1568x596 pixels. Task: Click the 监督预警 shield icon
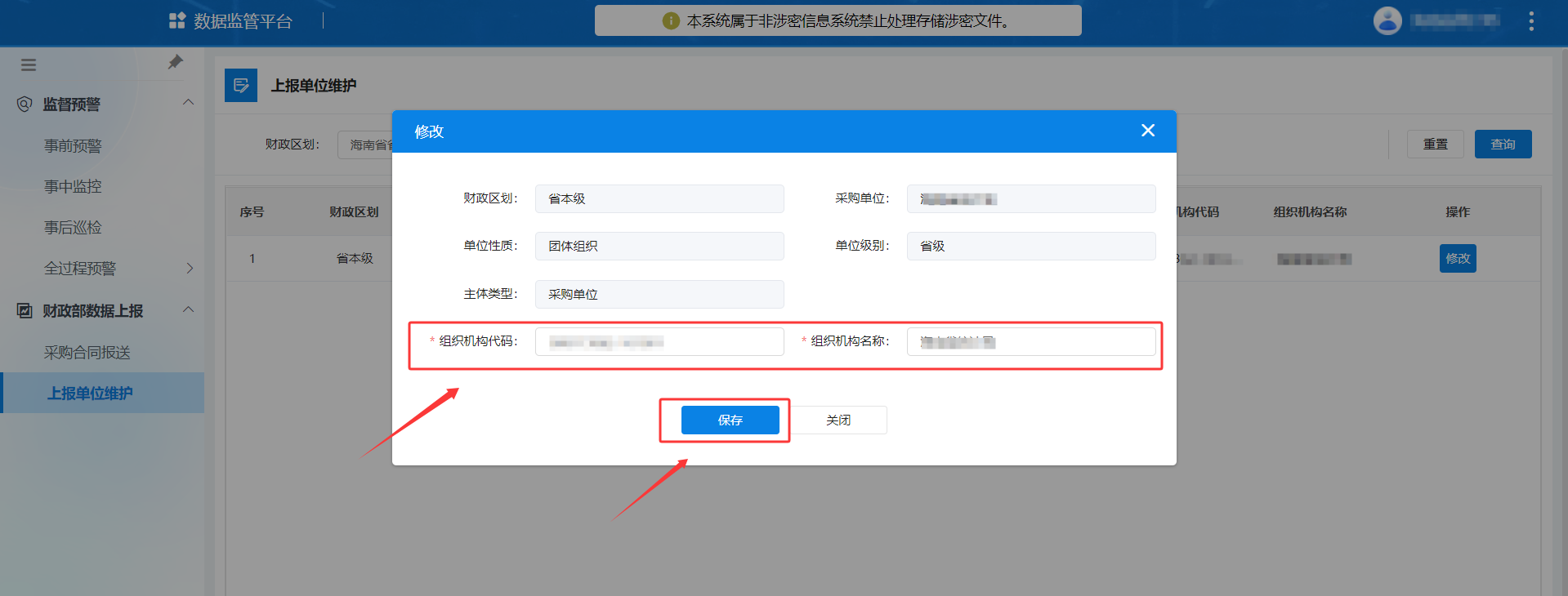click(25, 105)
